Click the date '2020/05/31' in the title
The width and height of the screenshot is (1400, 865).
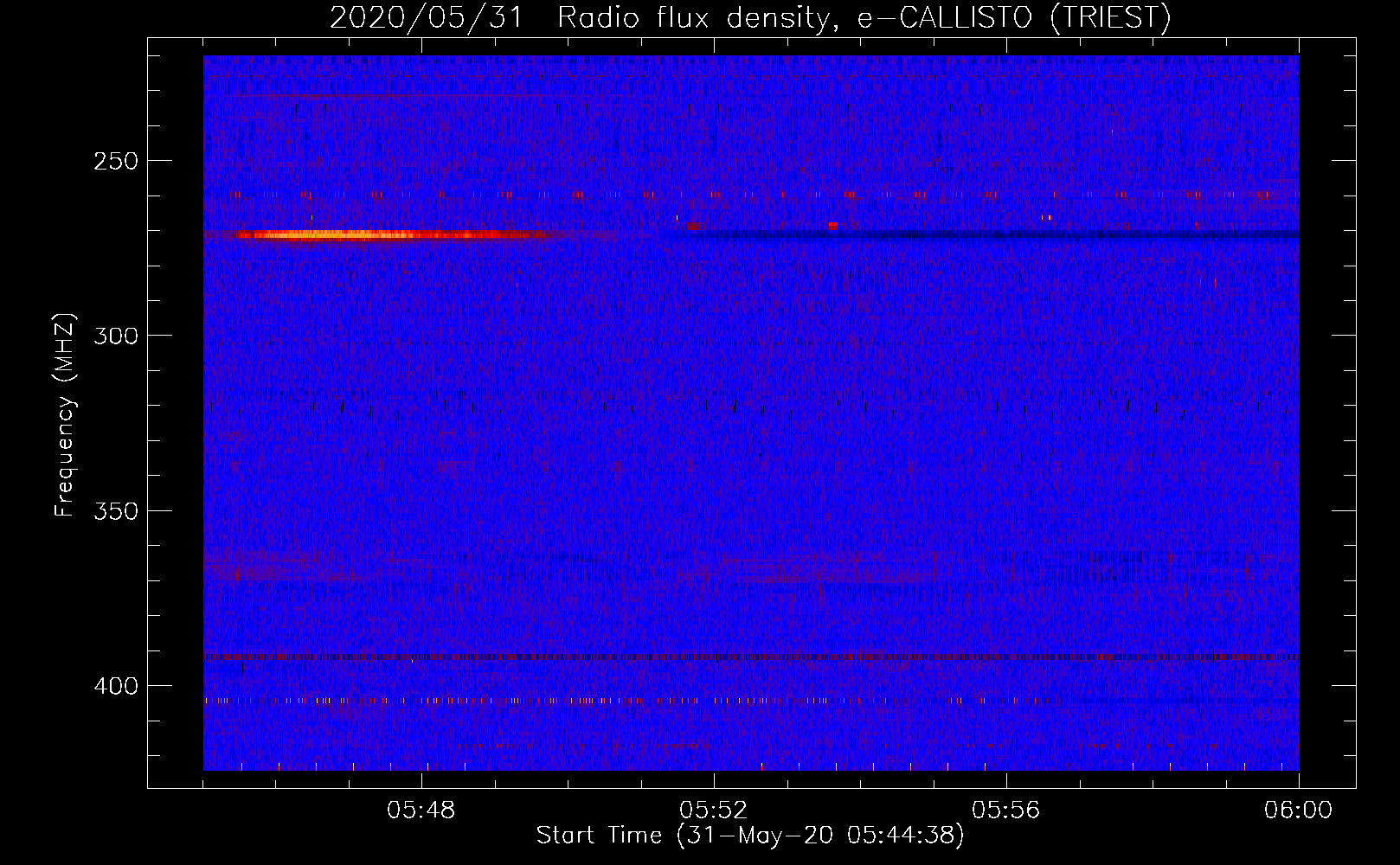point(427,17)
